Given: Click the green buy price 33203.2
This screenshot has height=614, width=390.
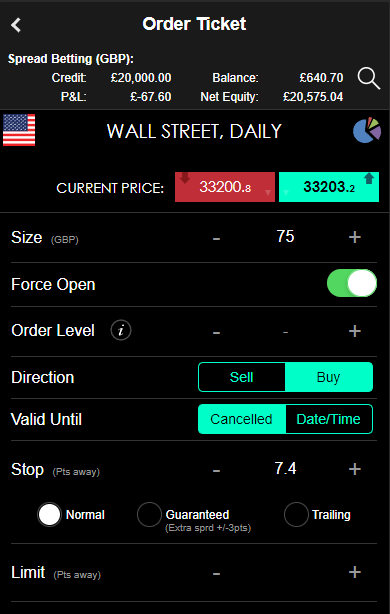Looking at the screenshot, I should point(329,187).
